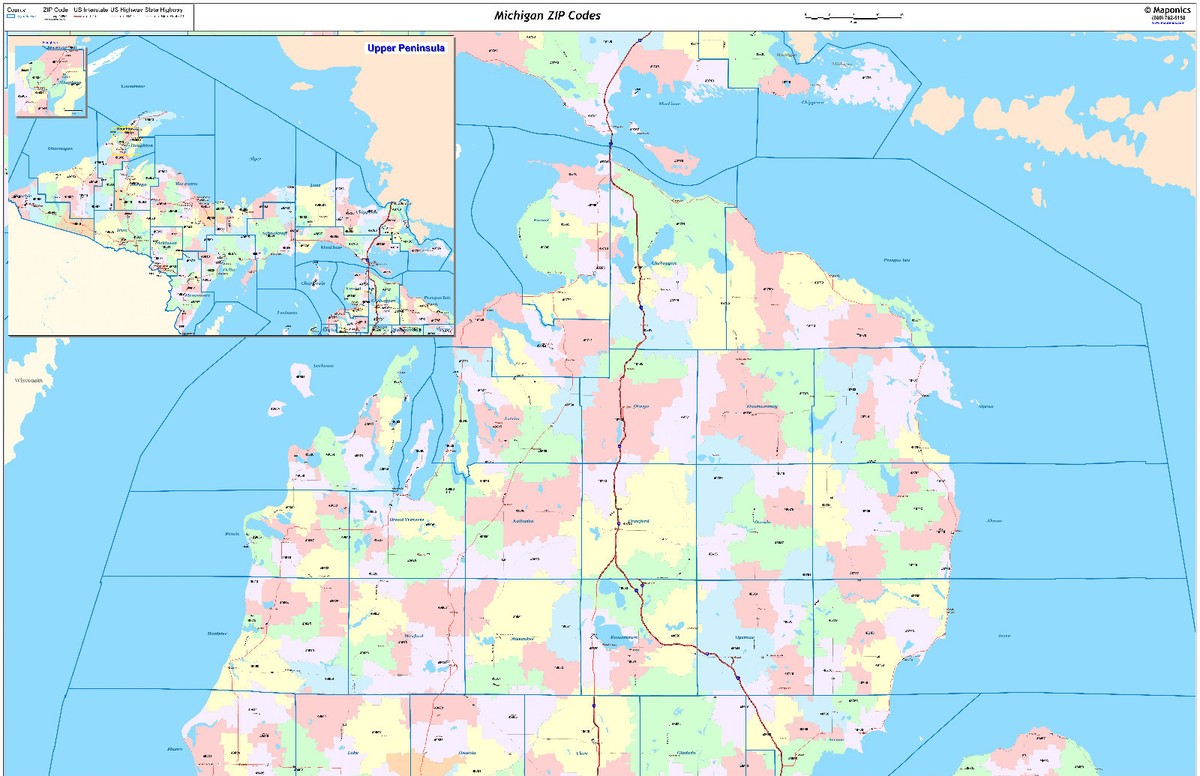Click the County boundary color swatch in the legend
The image size is (1200, 776).
click(x=12, y=15)
